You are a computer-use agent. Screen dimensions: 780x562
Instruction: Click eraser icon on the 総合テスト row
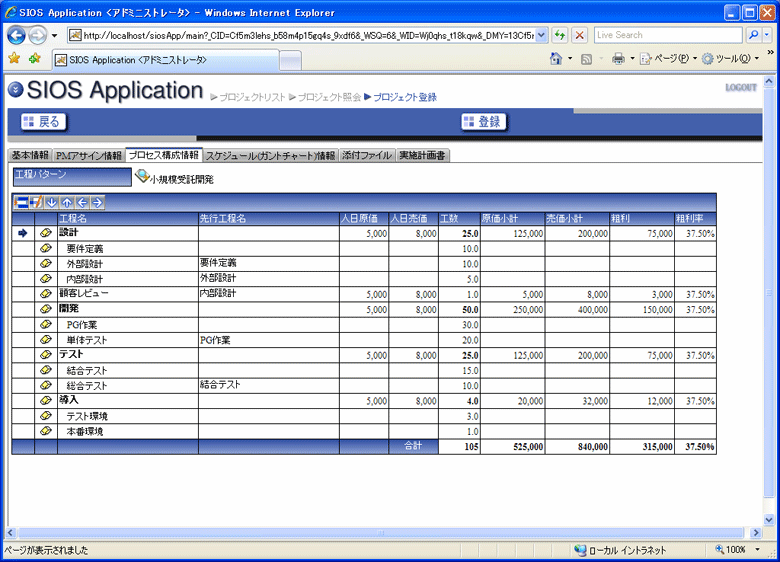[x=46, y=385]
